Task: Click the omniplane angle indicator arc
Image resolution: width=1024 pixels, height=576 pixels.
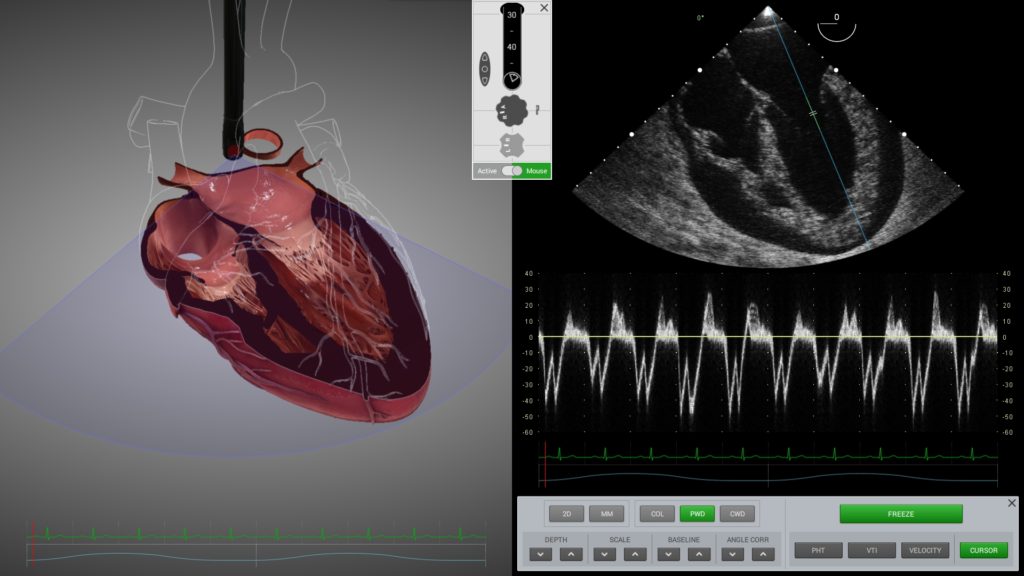Action: (836, 30)
